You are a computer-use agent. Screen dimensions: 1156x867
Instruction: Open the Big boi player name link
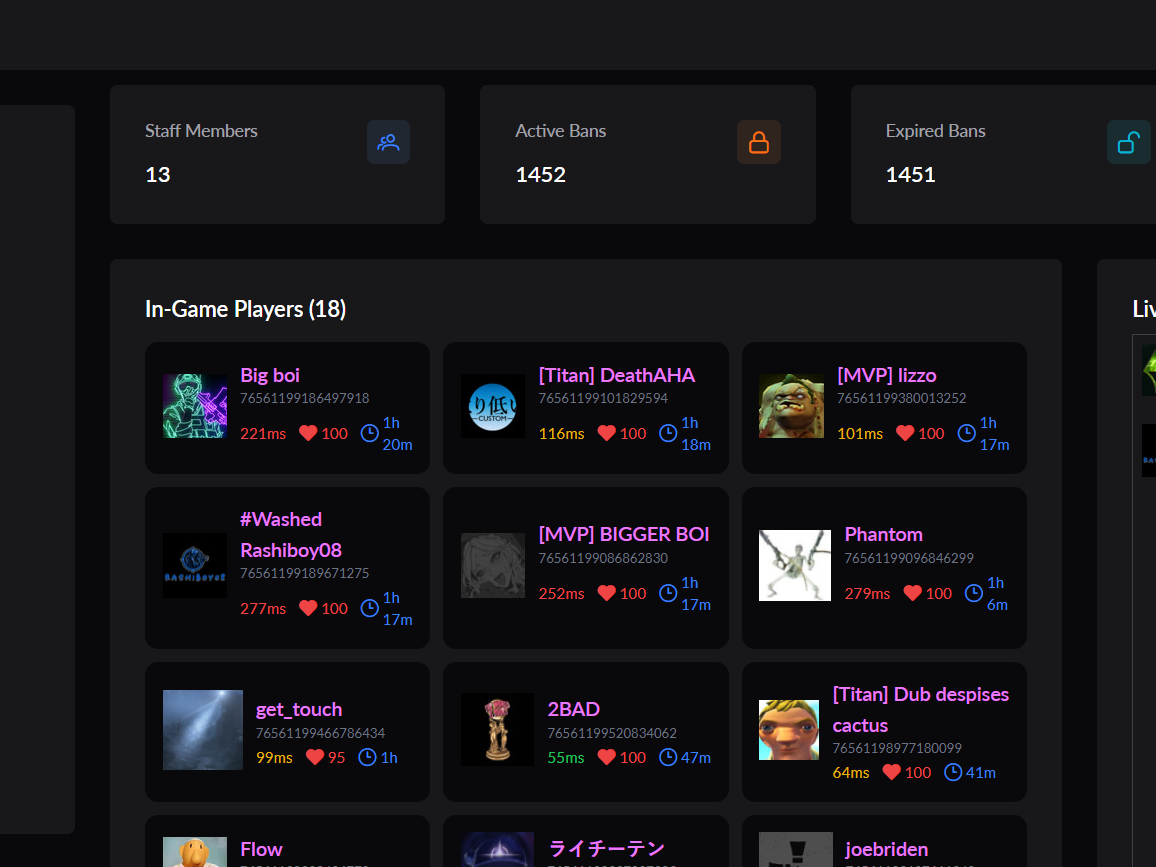270,375
